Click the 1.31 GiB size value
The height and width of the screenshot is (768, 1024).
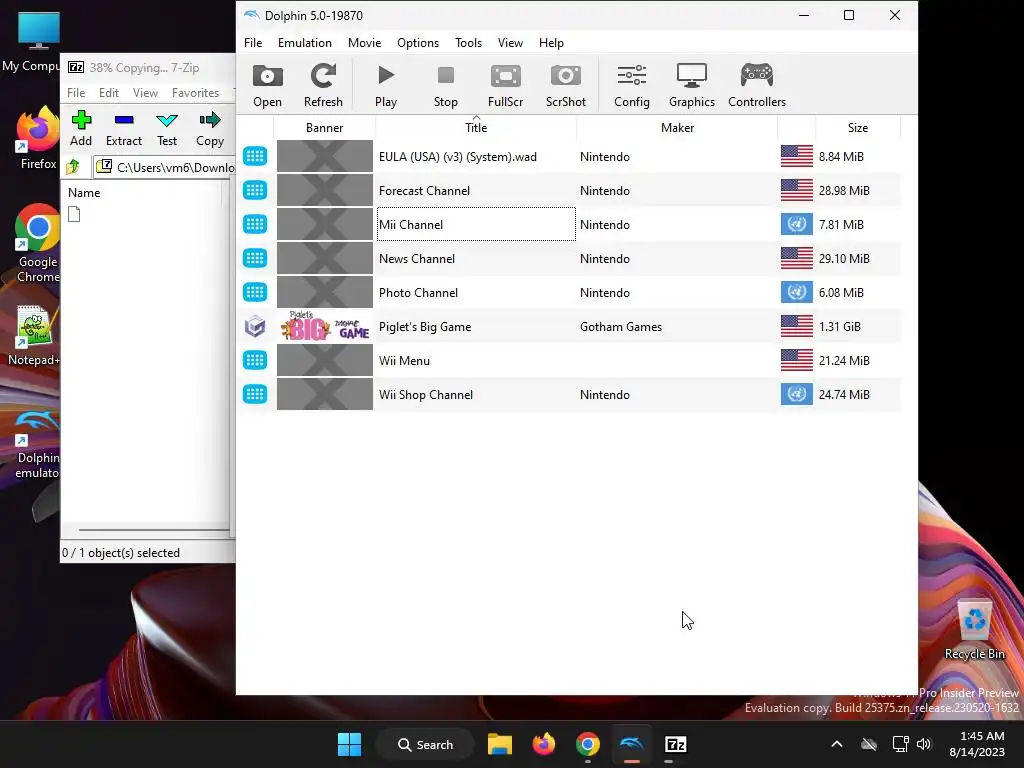[839, 326]
